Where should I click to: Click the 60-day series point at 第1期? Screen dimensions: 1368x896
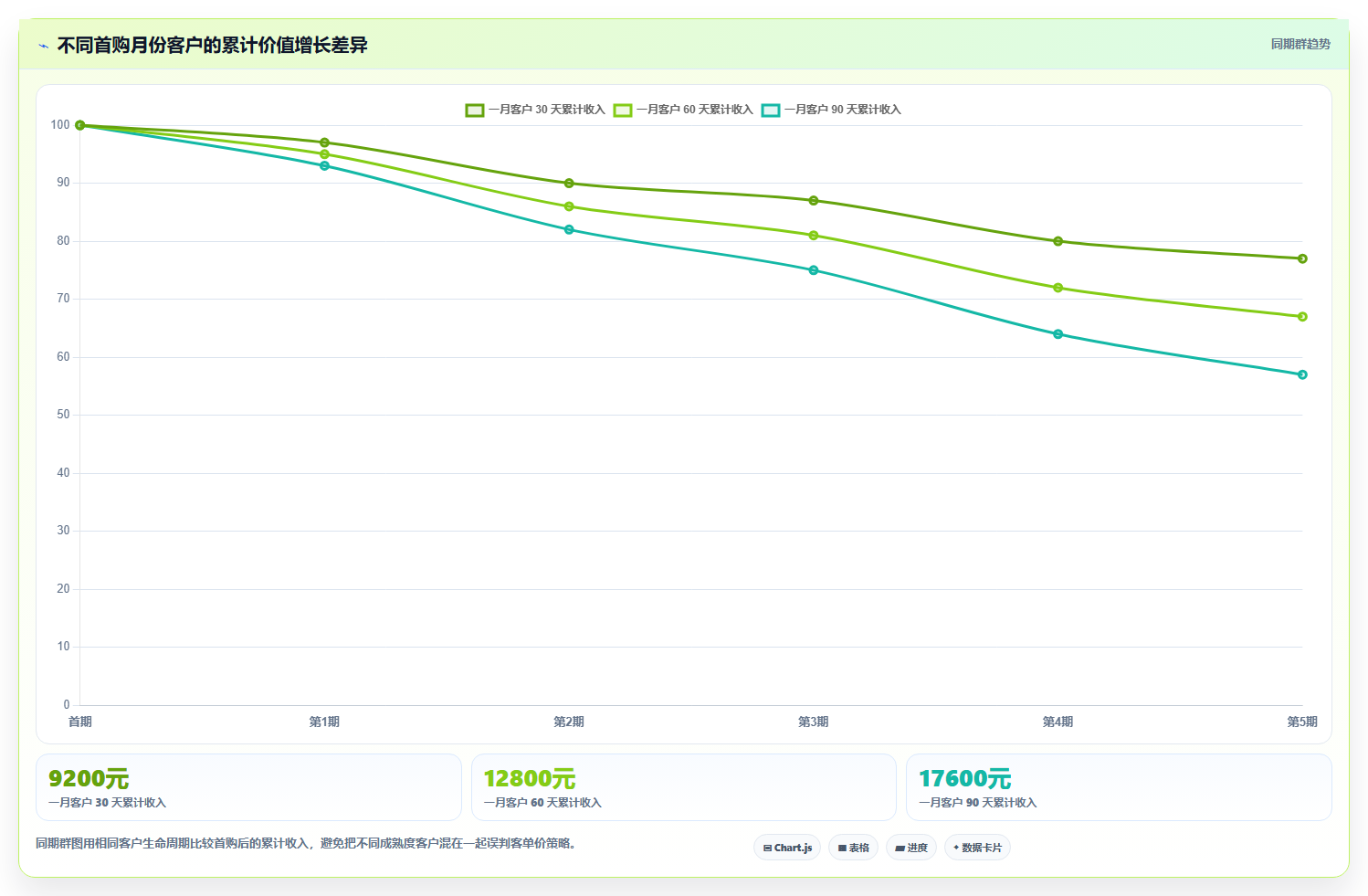(x=324, y=154)
